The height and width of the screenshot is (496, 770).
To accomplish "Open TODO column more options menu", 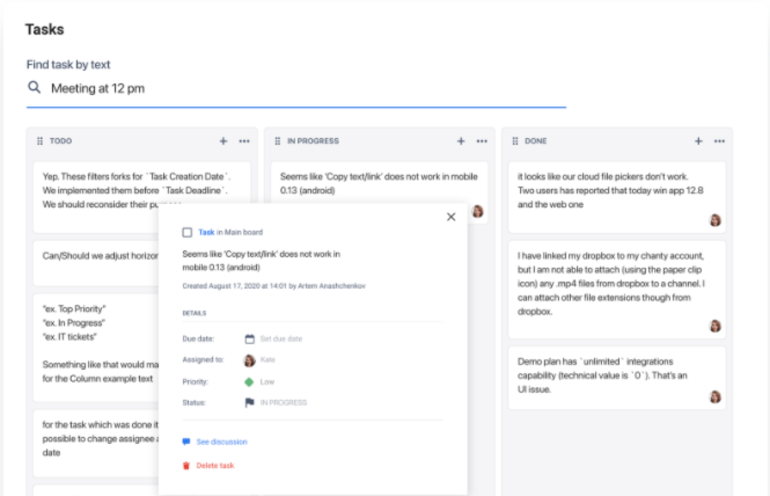I will [244, 141].
